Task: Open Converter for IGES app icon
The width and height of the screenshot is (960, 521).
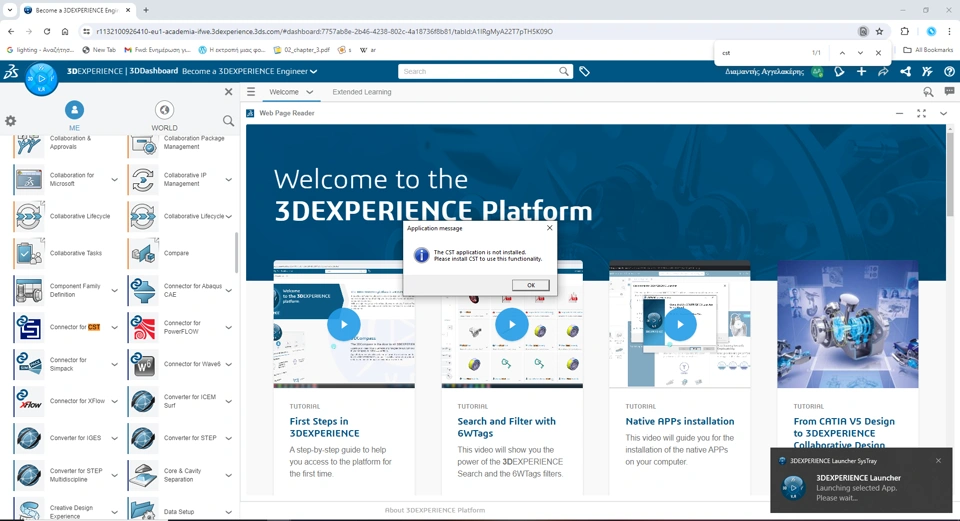Action: pyautogui.click(x=29, y=438)
